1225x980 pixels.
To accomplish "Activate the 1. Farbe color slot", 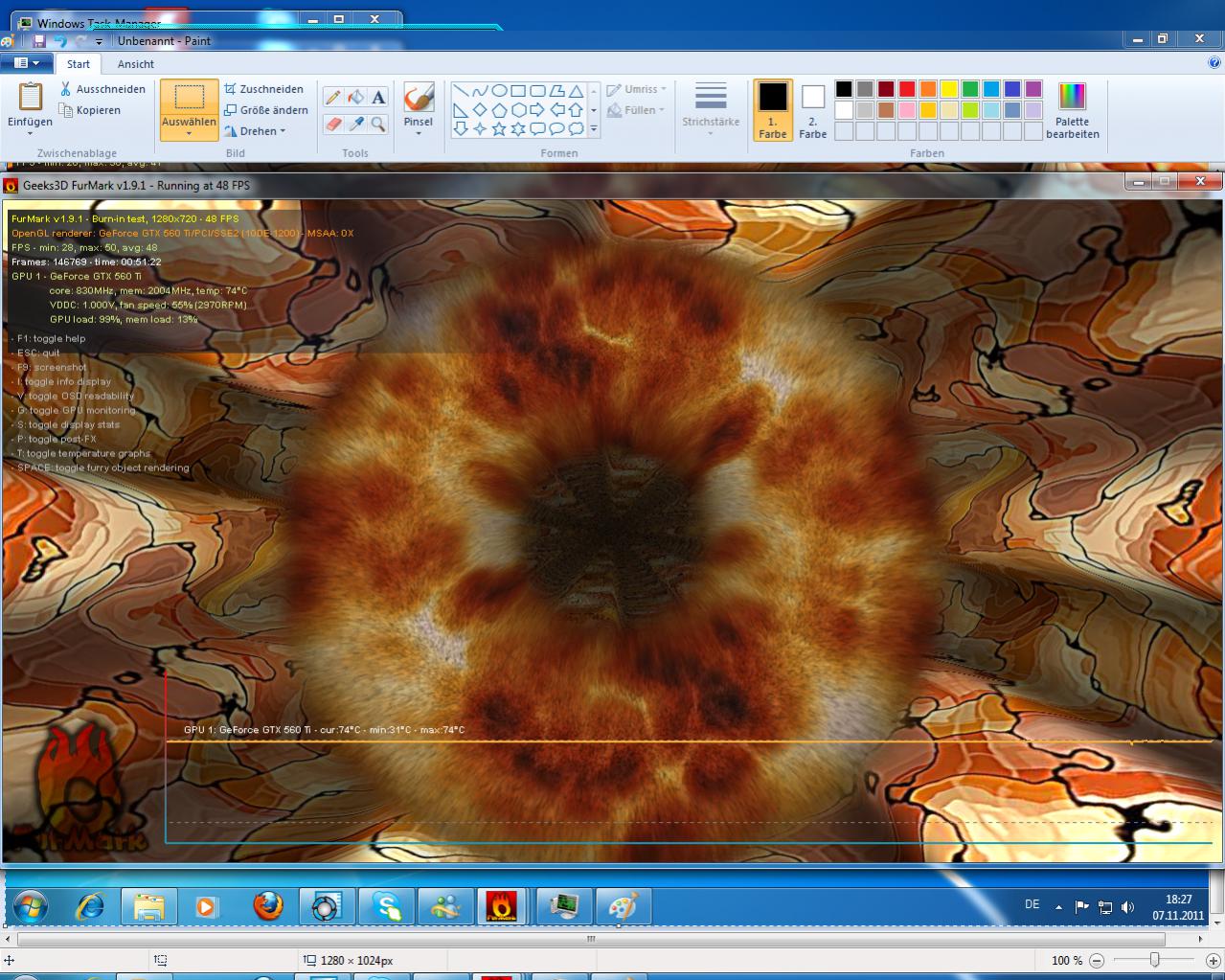I will tap(773, 110).
